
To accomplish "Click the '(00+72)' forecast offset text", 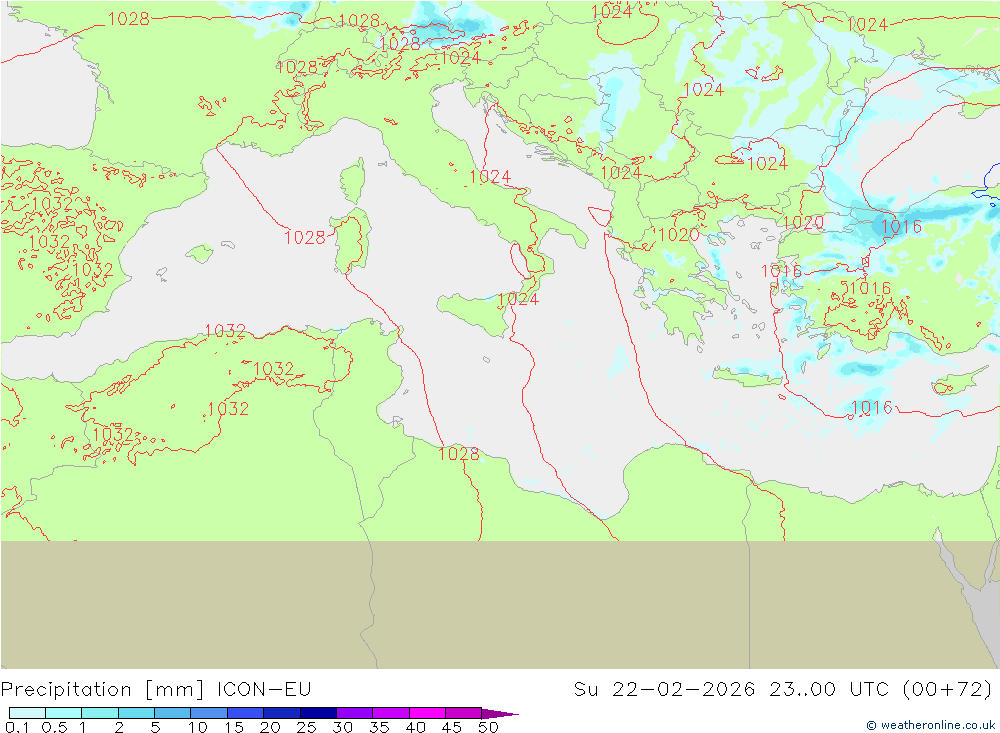I will pyautogui.click(x=948, y=690).
